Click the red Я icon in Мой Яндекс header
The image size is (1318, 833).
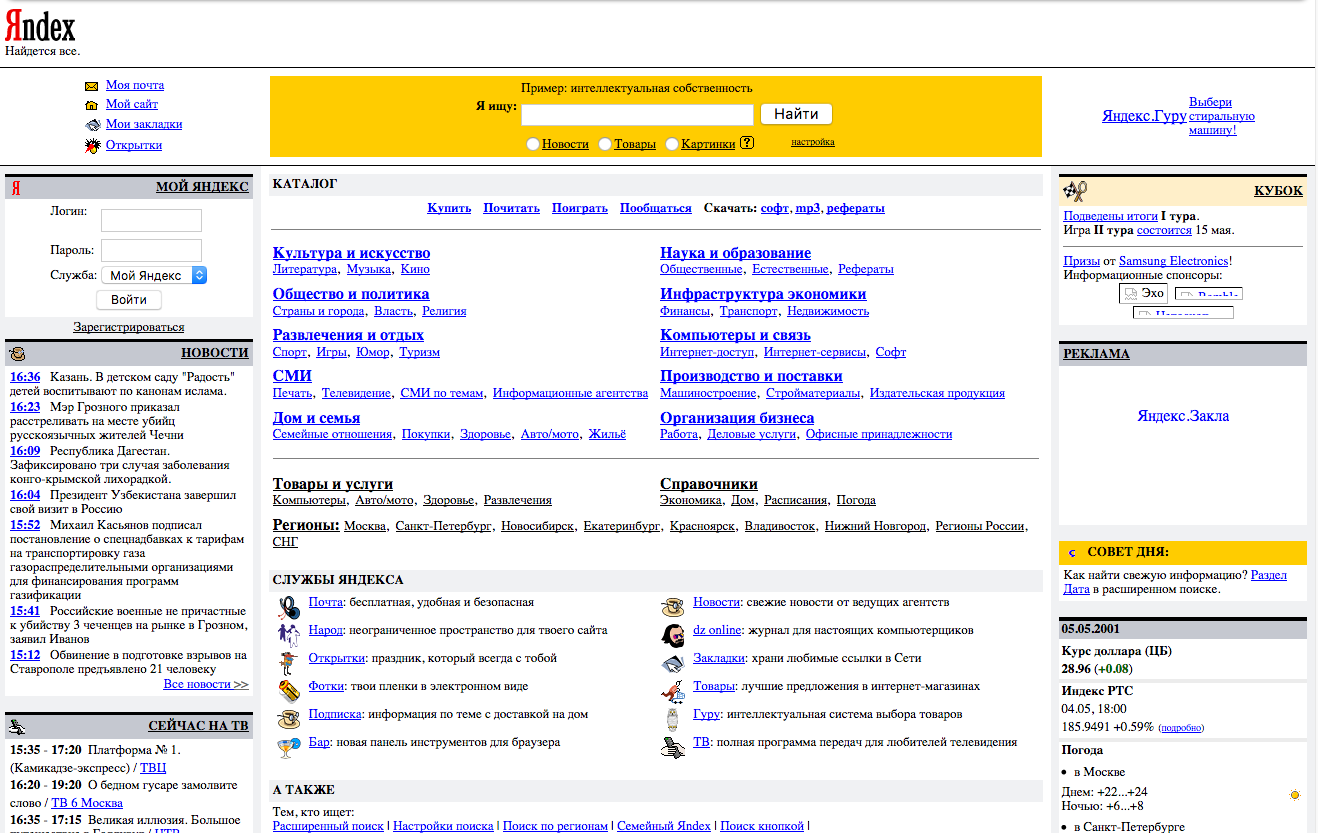pos(16,188)
